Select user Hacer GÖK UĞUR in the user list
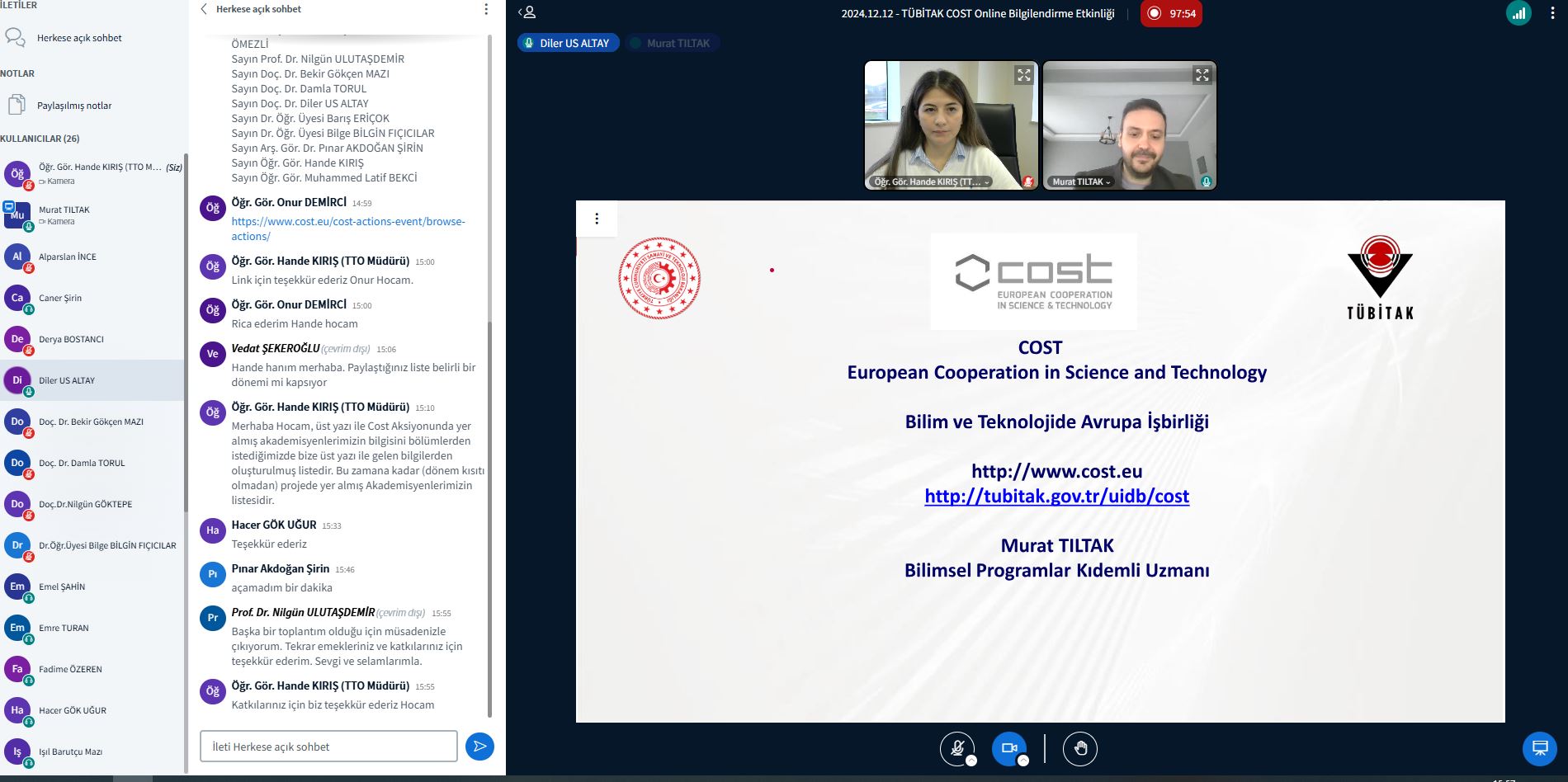Screen dimensions: 1568x782 [92, 710]
